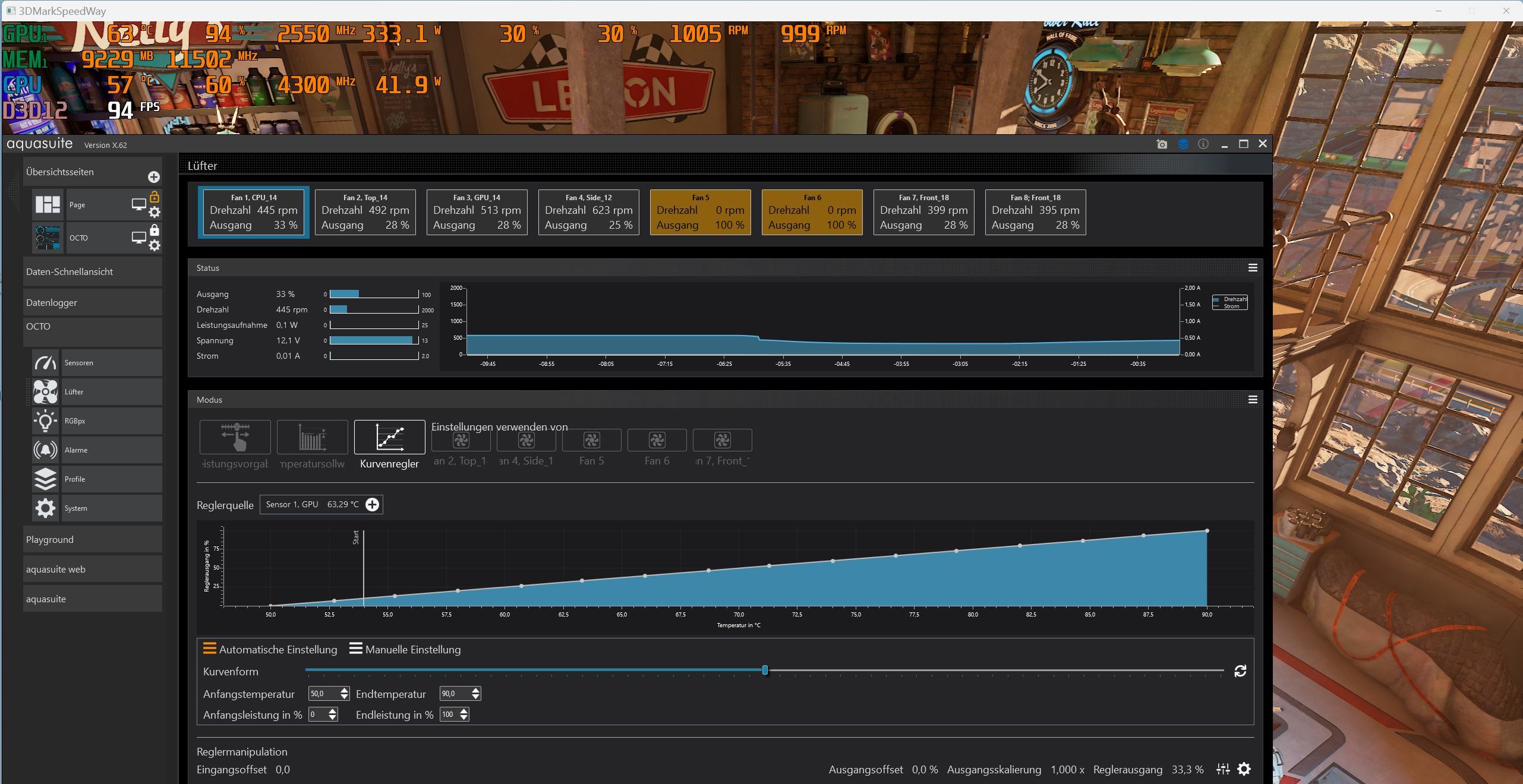Open the Sensoren gauge icon
This screenshot has height=784, width=1523.
[45, 363]
